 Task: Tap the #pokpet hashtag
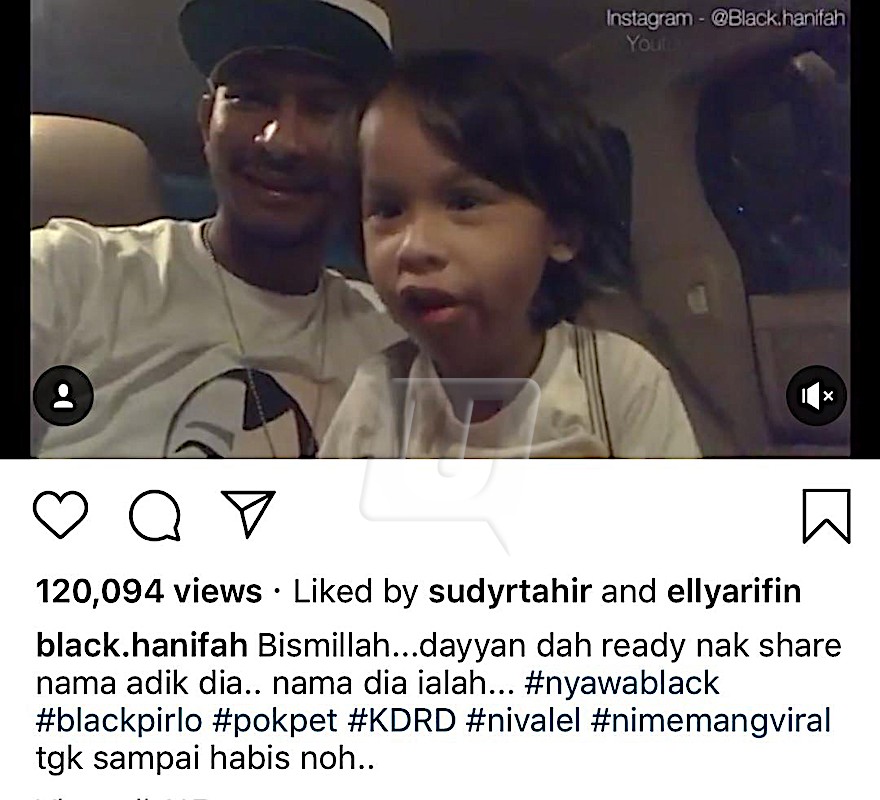pyautogui.click(x=275, y=720)
